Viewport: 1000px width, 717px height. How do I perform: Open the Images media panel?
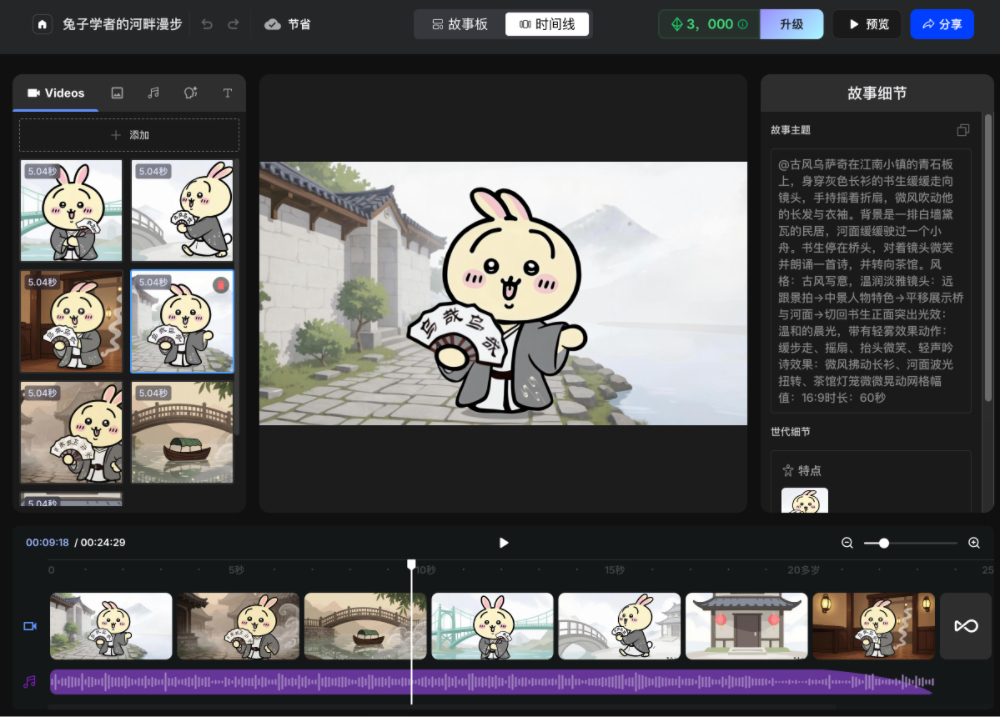click(117, 92)
